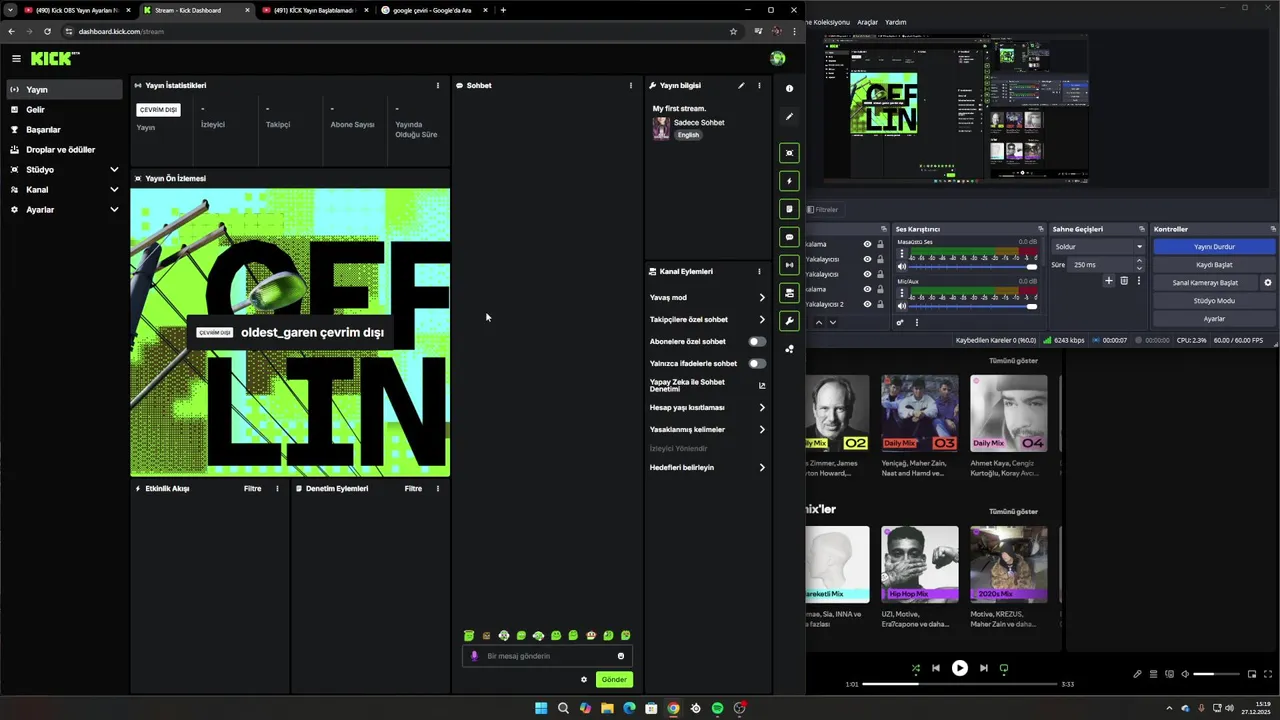Add a scene transition with the OBS plus
Image resolution: width=1280 pixels, height=720 pixels.
pos(1108,281)
